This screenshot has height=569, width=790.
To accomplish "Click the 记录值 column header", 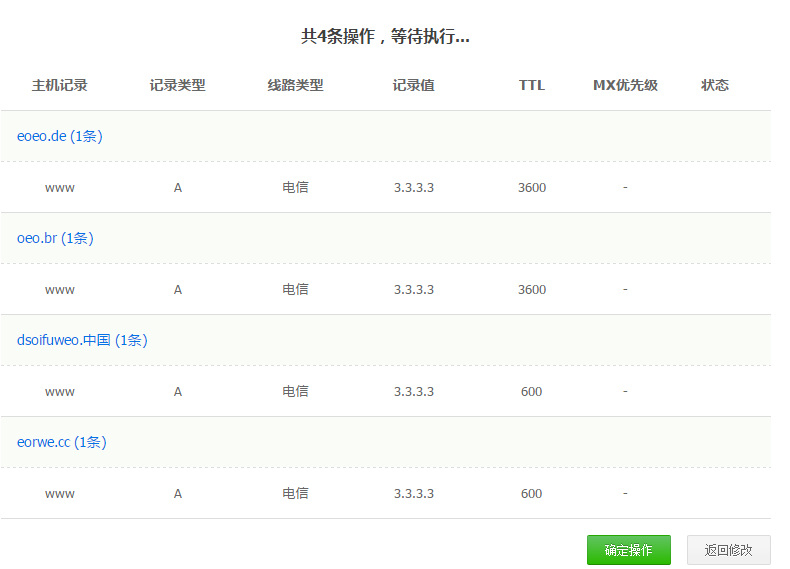I will 414,85.
